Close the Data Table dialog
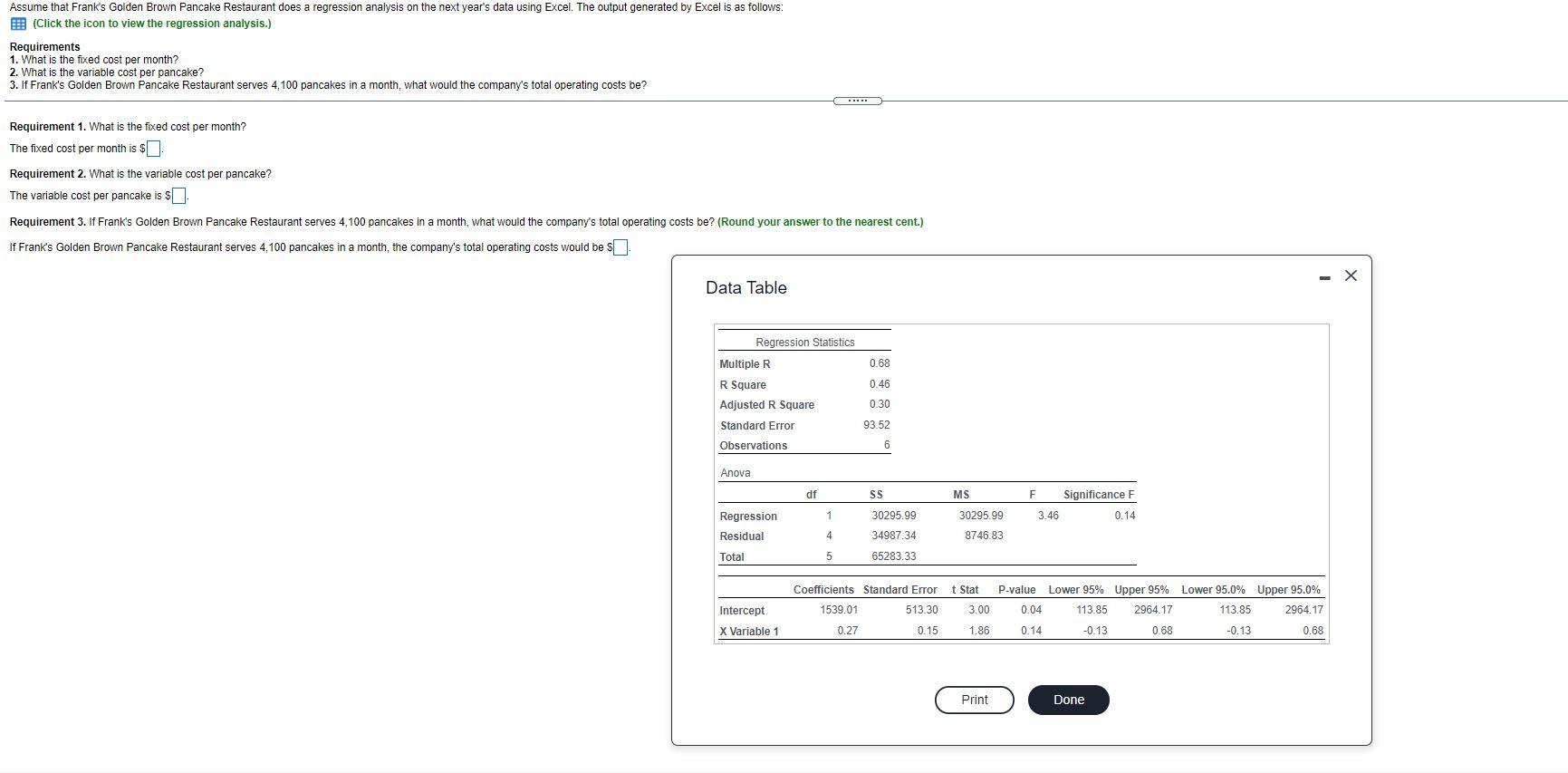Viewport: 1568px width, 773px height. [x=1351, y=275]
